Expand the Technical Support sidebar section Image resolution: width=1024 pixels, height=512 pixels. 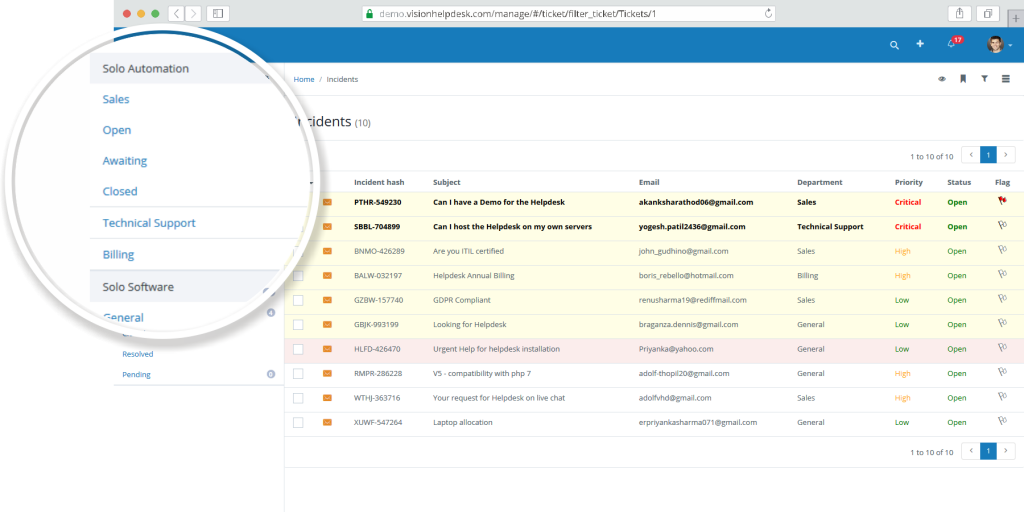pos(149,223)
